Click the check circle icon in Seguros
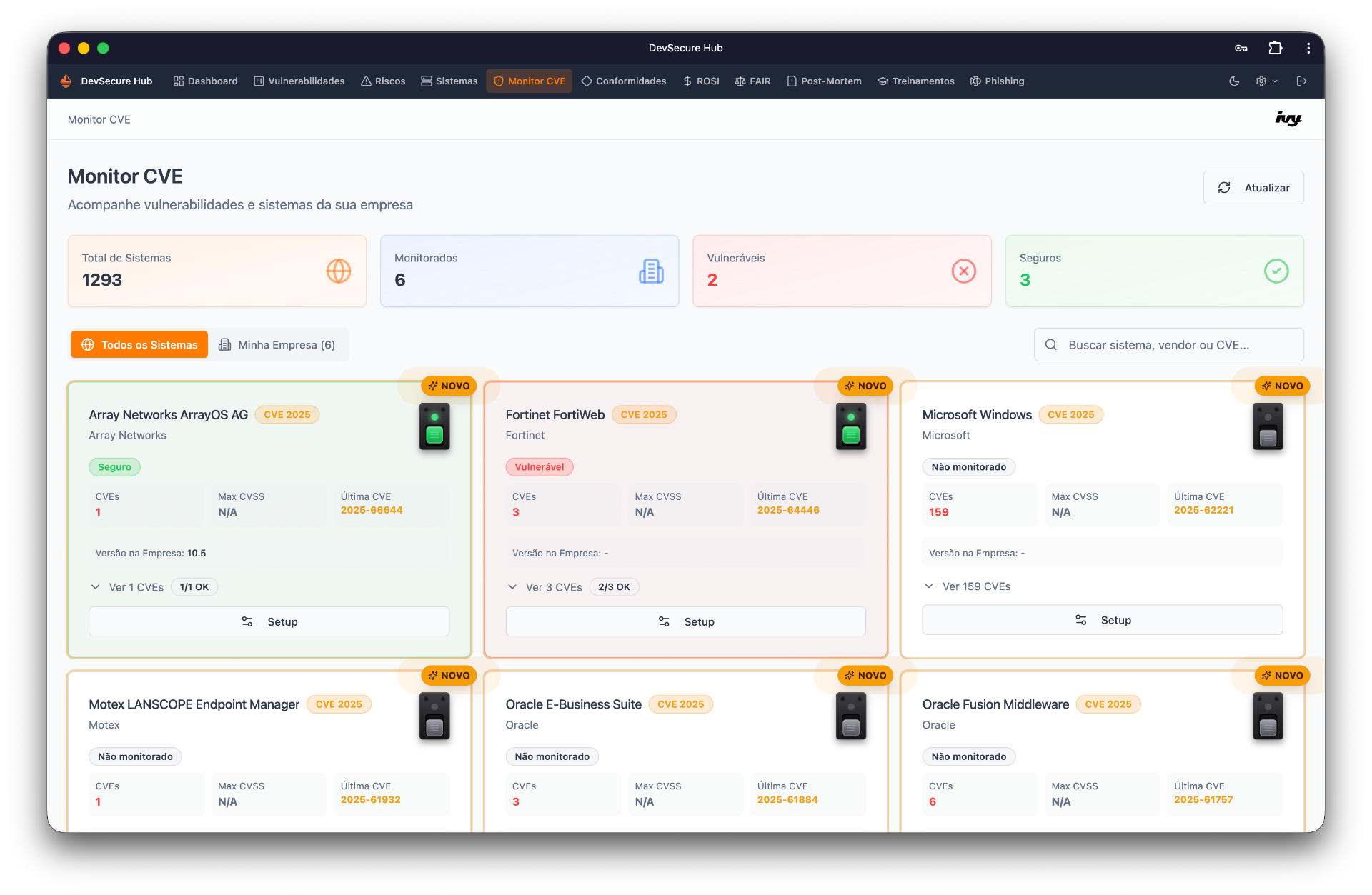Screen dimensions: 1372x895 1276,271
